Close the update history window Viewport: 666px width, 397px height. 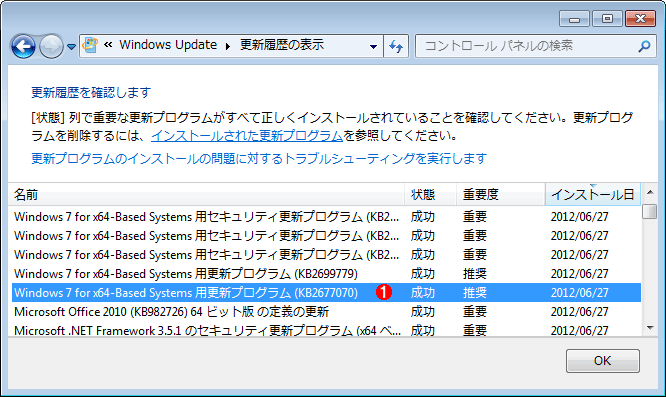[641, 19]
